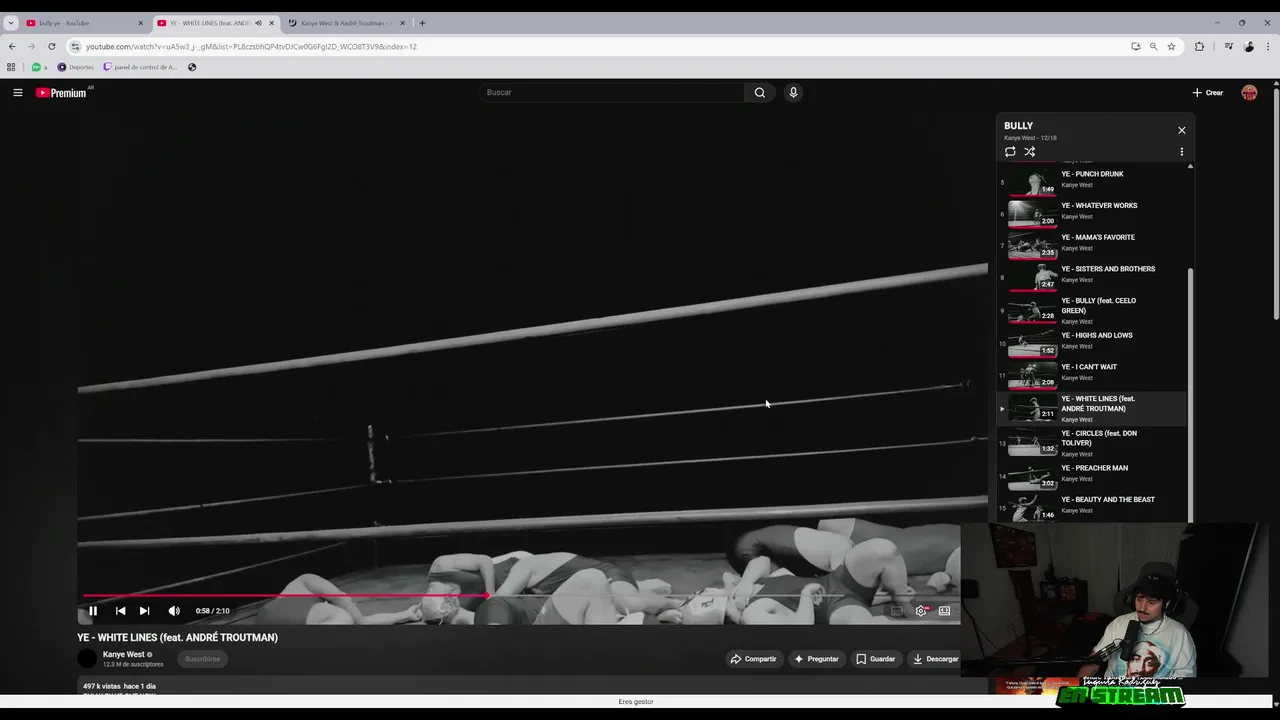Open the Deportes bookmark
The height and width of the screenshot is (720, 1280).
click(76, 67)
